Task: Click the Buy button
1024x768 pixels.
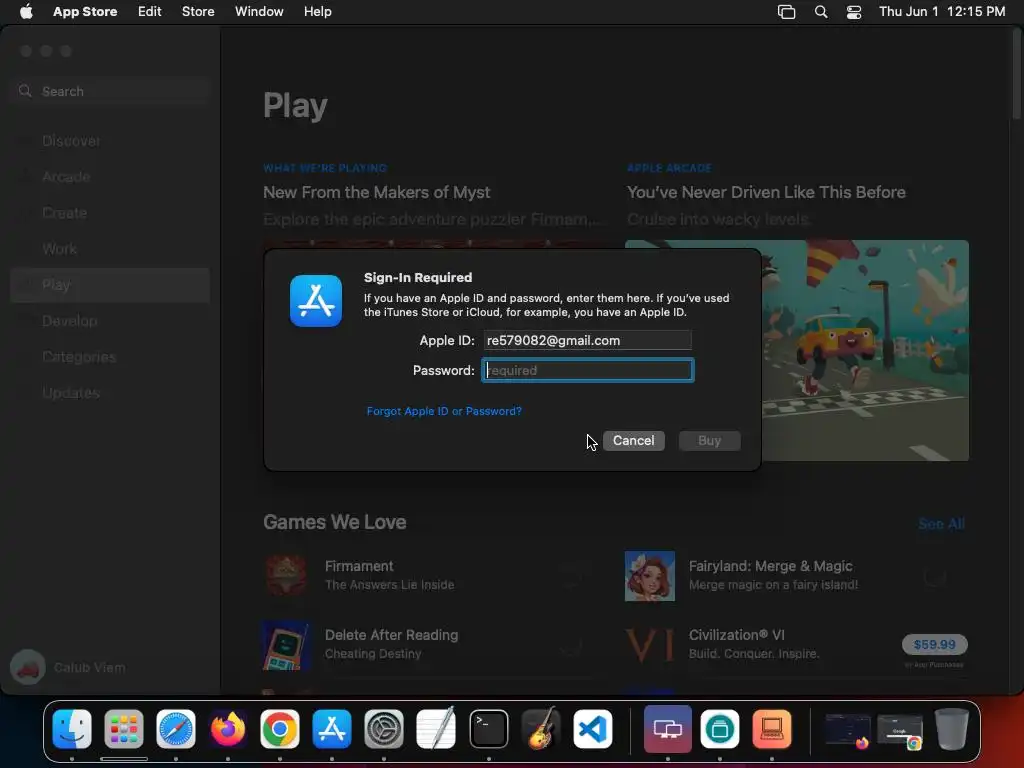Action: pyautogui.click(x=709, y=441)
